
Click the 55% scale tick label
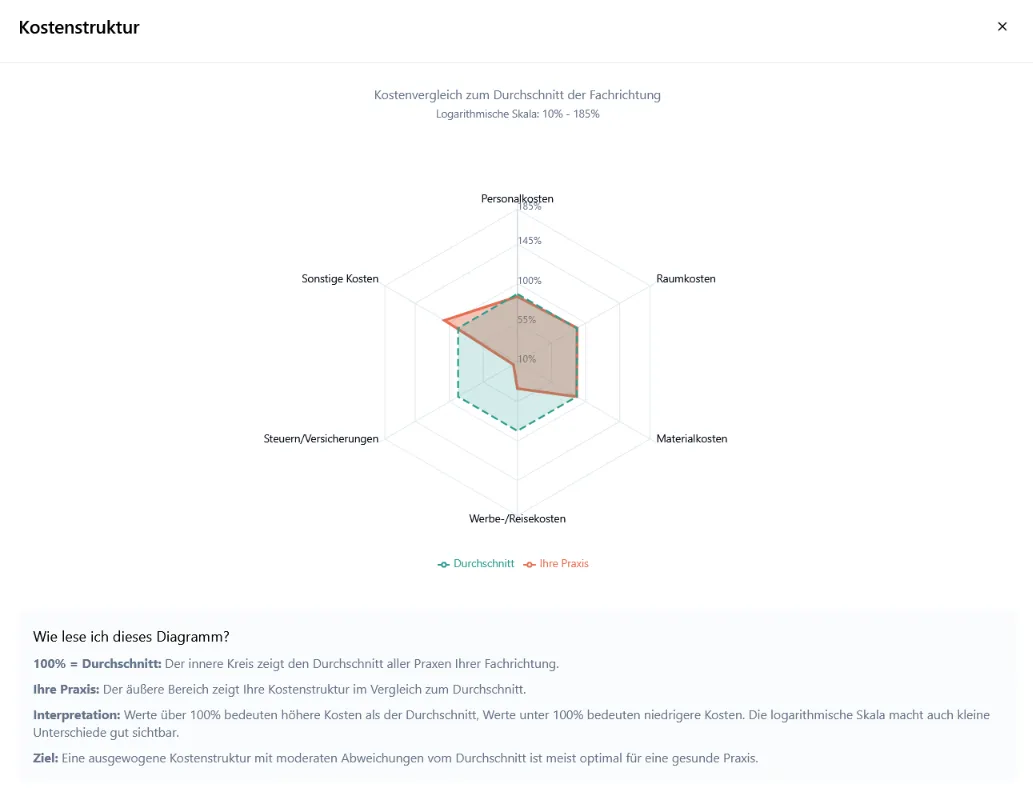pyautogui.click(x=527, y=320)
